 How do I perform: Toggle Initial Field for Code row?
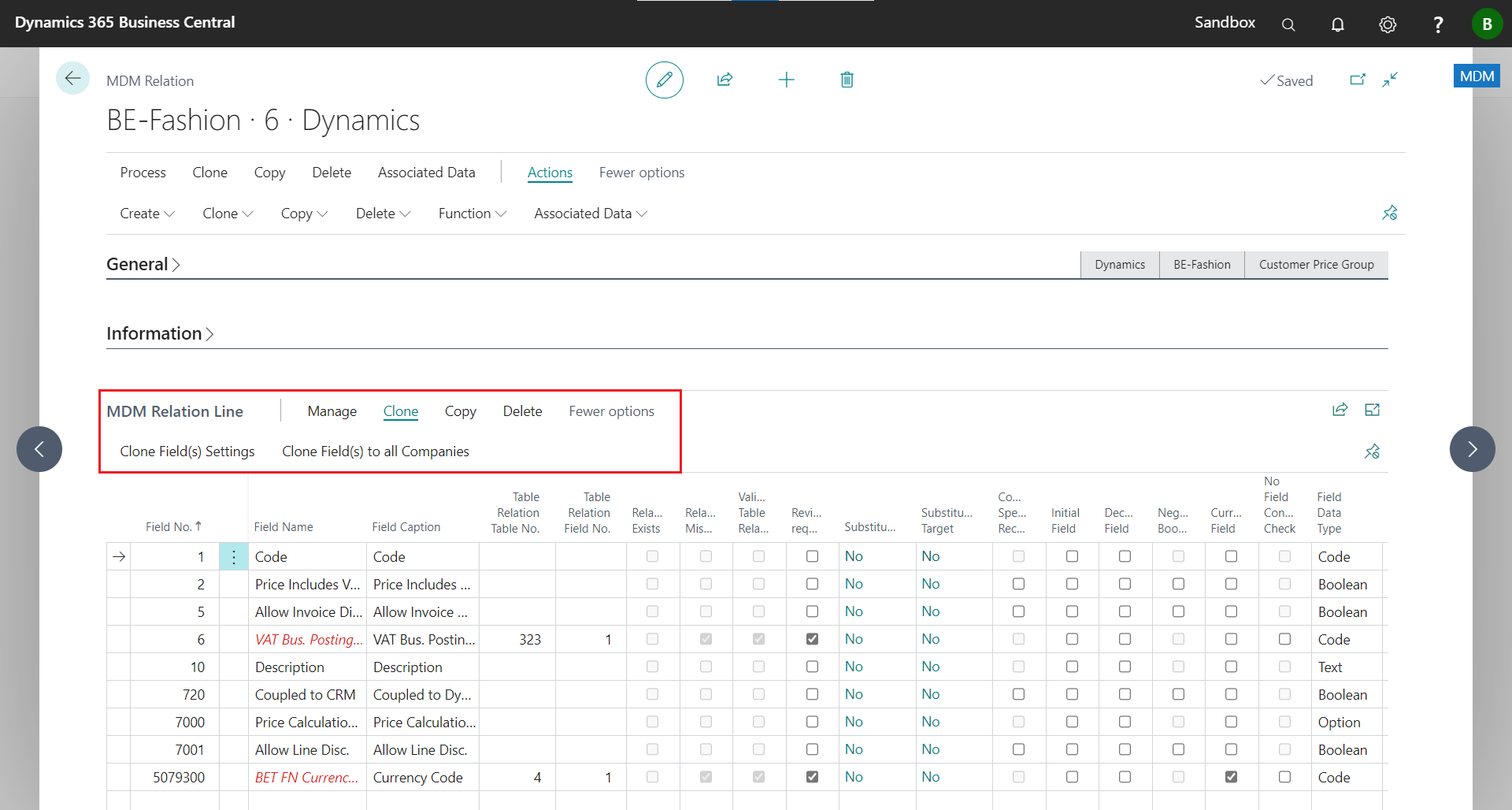(x=1072, y=556)
